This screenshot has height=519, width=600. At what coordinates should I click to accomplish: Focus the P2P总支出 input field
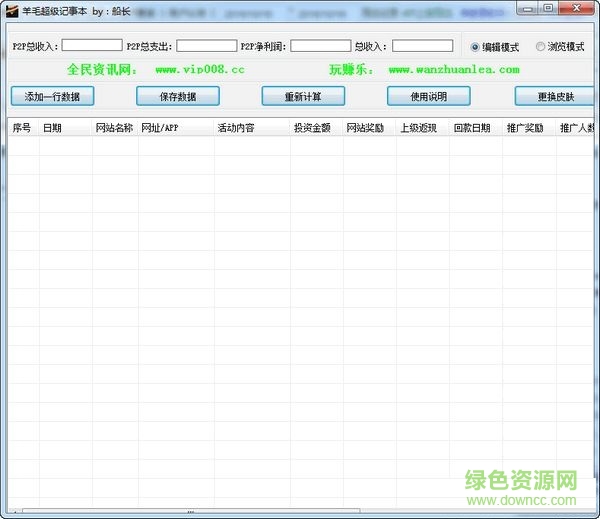click(x=207, y=46)
